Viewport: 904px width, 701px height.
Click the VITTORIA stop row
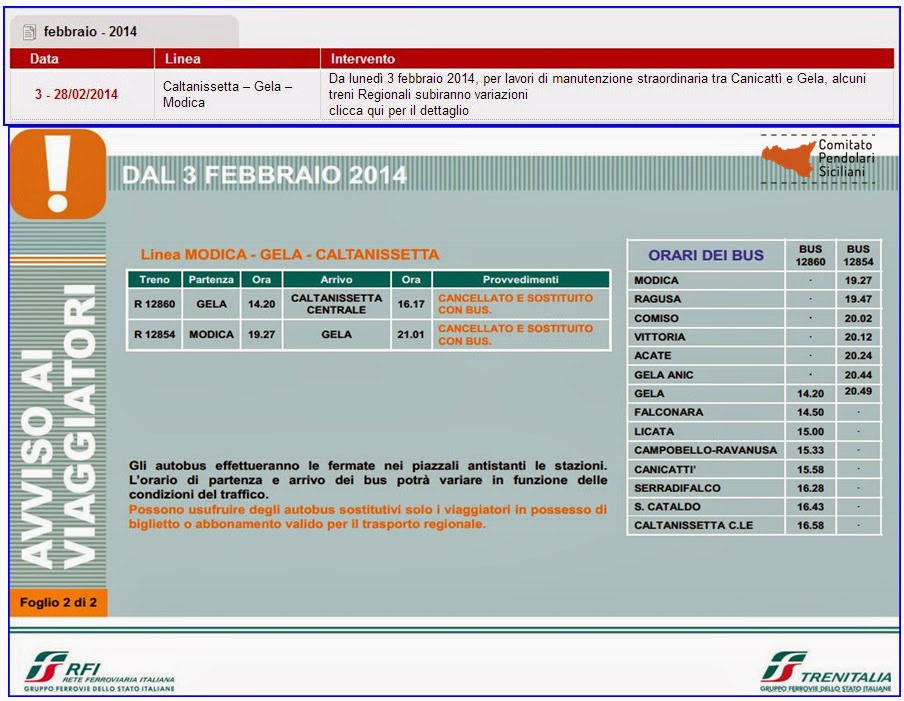tap(754, 337)
